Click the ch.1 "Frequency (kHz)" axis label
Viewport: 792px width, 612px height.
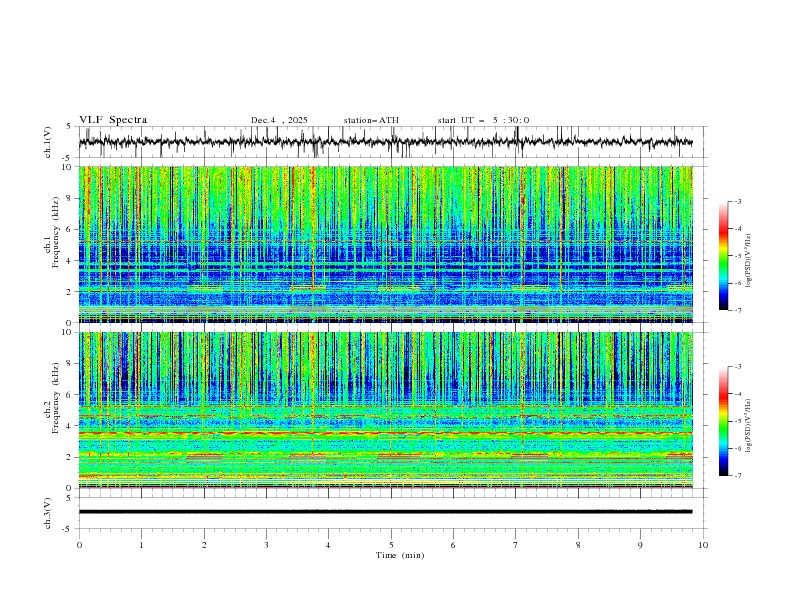coord(56,233)
